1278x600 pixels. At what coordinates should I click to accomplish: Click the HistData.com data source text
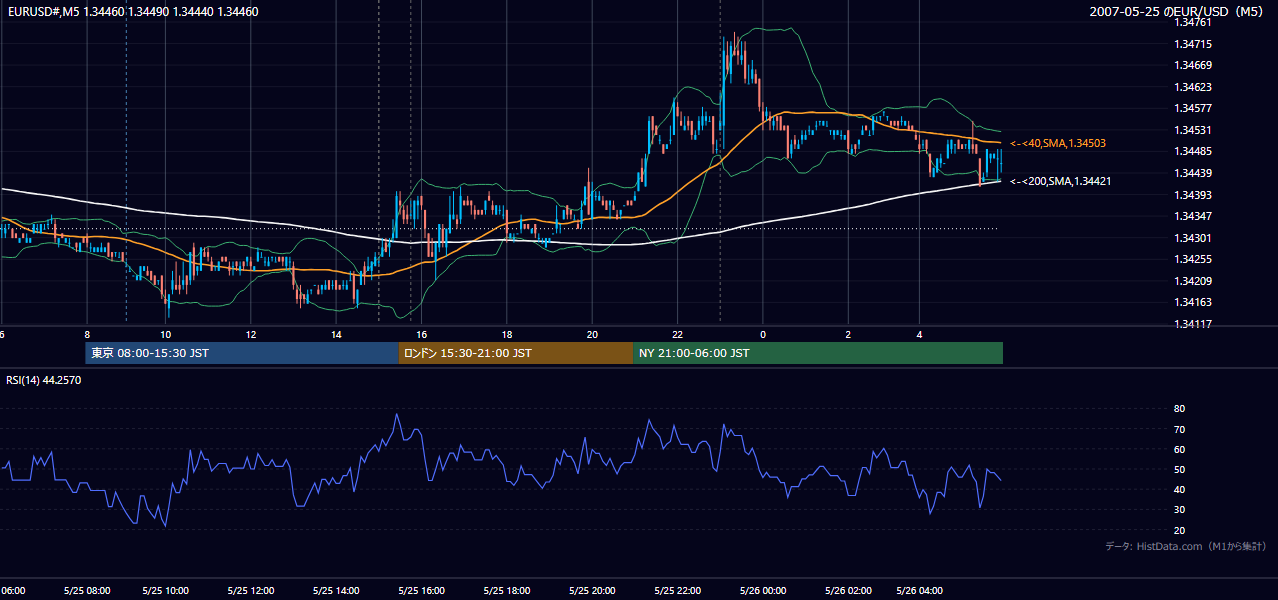[1186, 546]
